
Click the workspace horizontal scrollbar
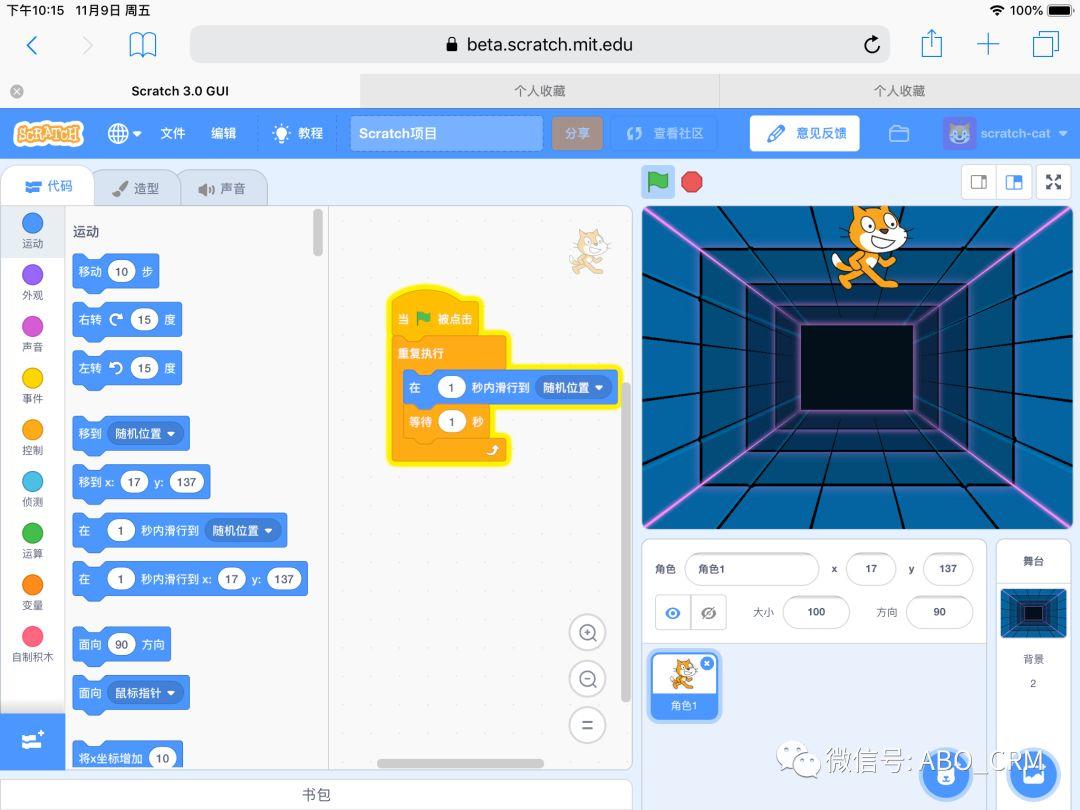460,763
